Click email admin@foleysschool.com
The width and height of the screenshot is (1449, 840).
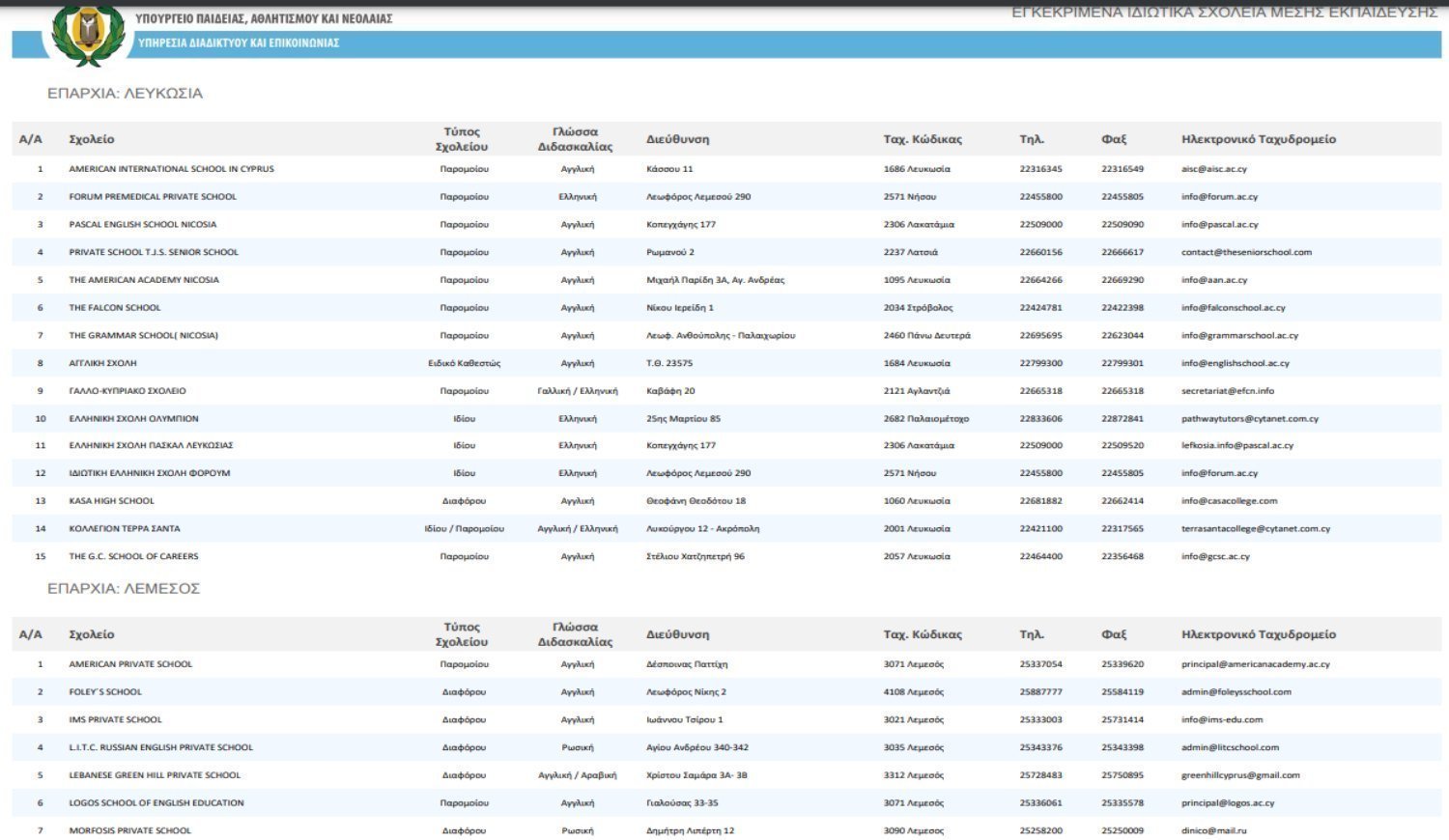[1236, 692]
